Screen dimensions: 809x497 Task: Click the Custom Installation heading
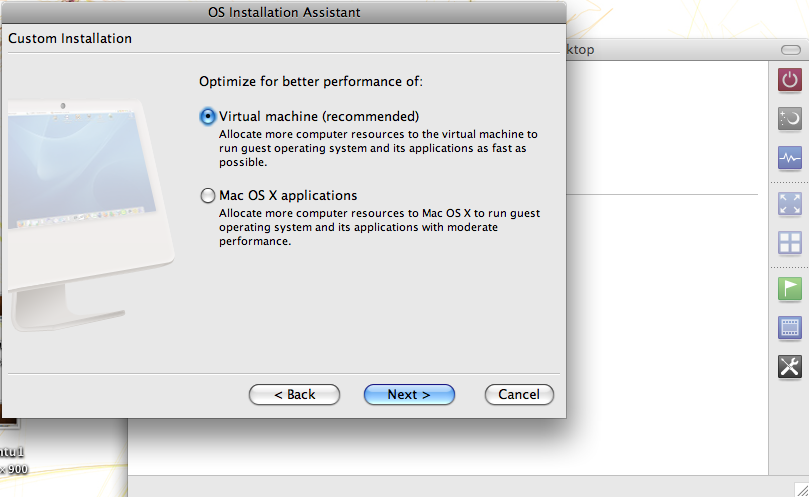click(70, 39)
